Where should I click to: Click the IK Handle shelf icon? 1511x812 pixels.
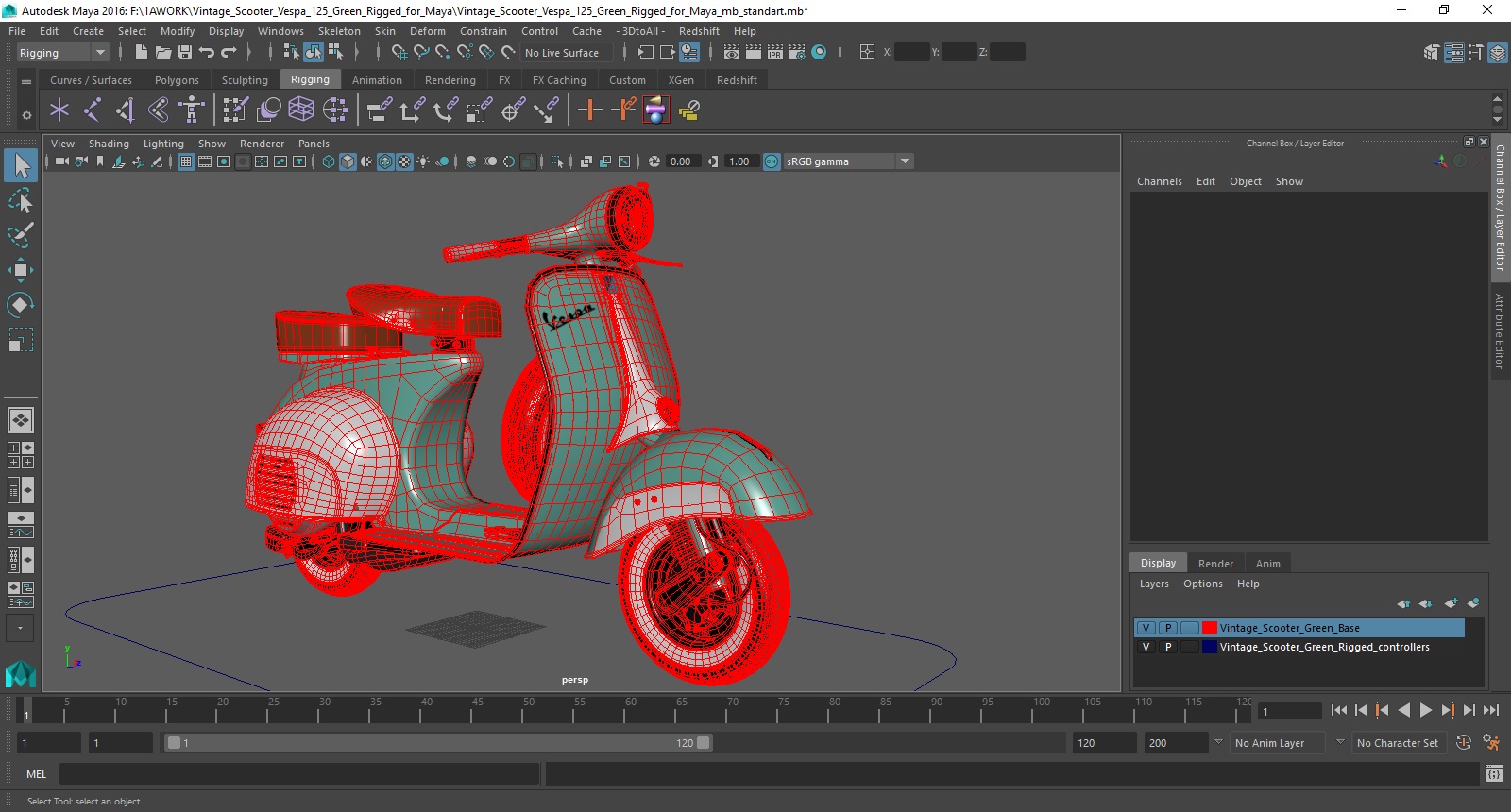(126, 110)
